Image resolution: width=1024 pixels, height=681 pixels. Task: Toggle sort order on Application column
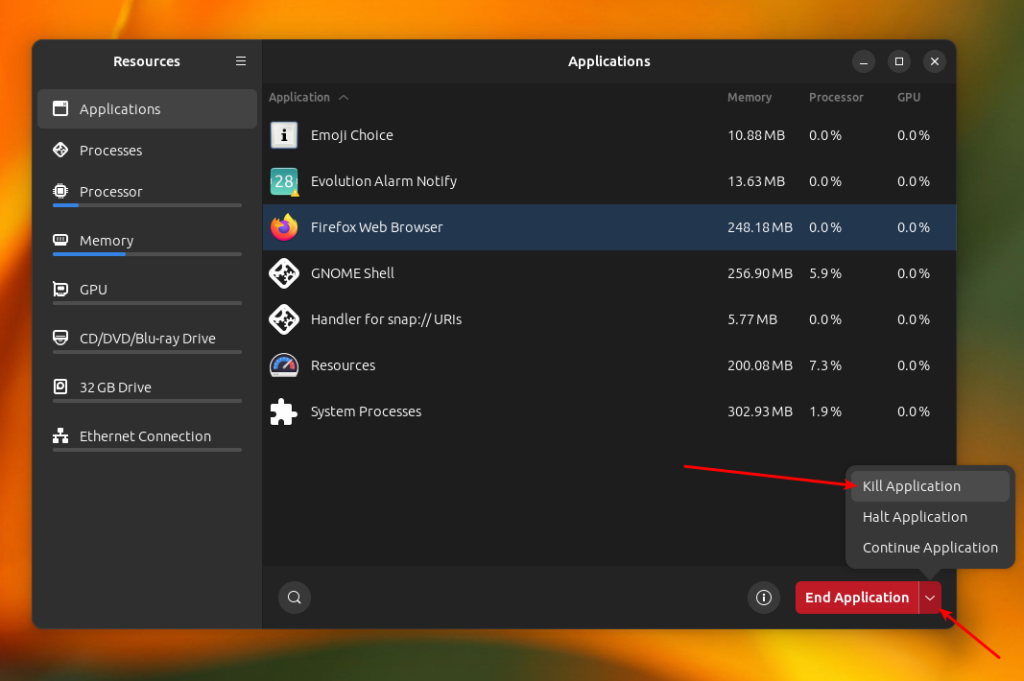pyautogui.click(x=308, y=97)
